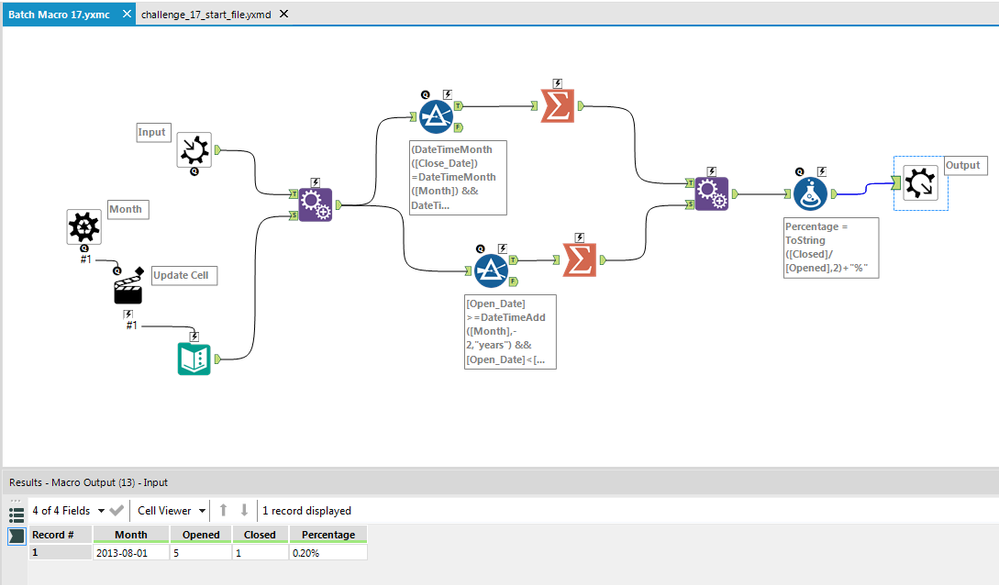Click lightning anchor above upper Summarize tool

click(557, 83)
